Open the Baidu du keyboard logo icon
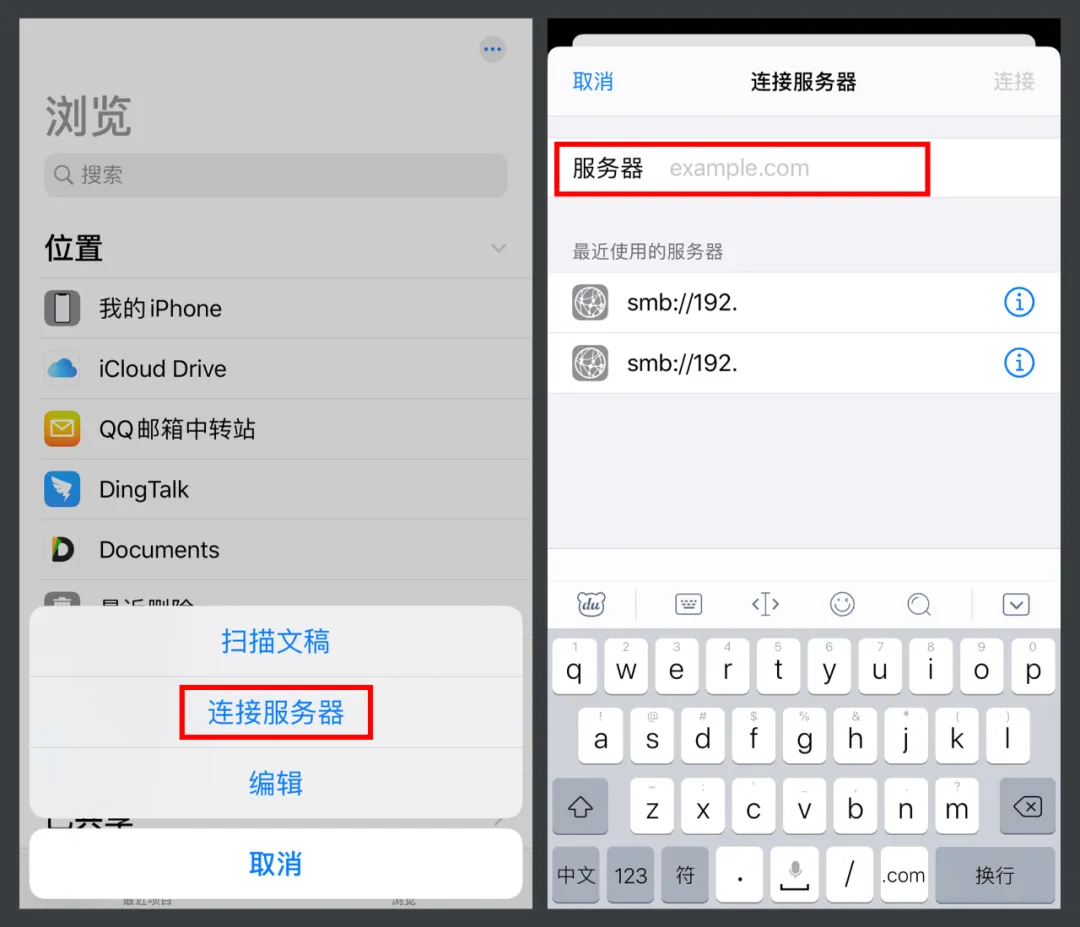This screenshot has width=1080, height=927. pyautogui.click(x=591, y=604)
